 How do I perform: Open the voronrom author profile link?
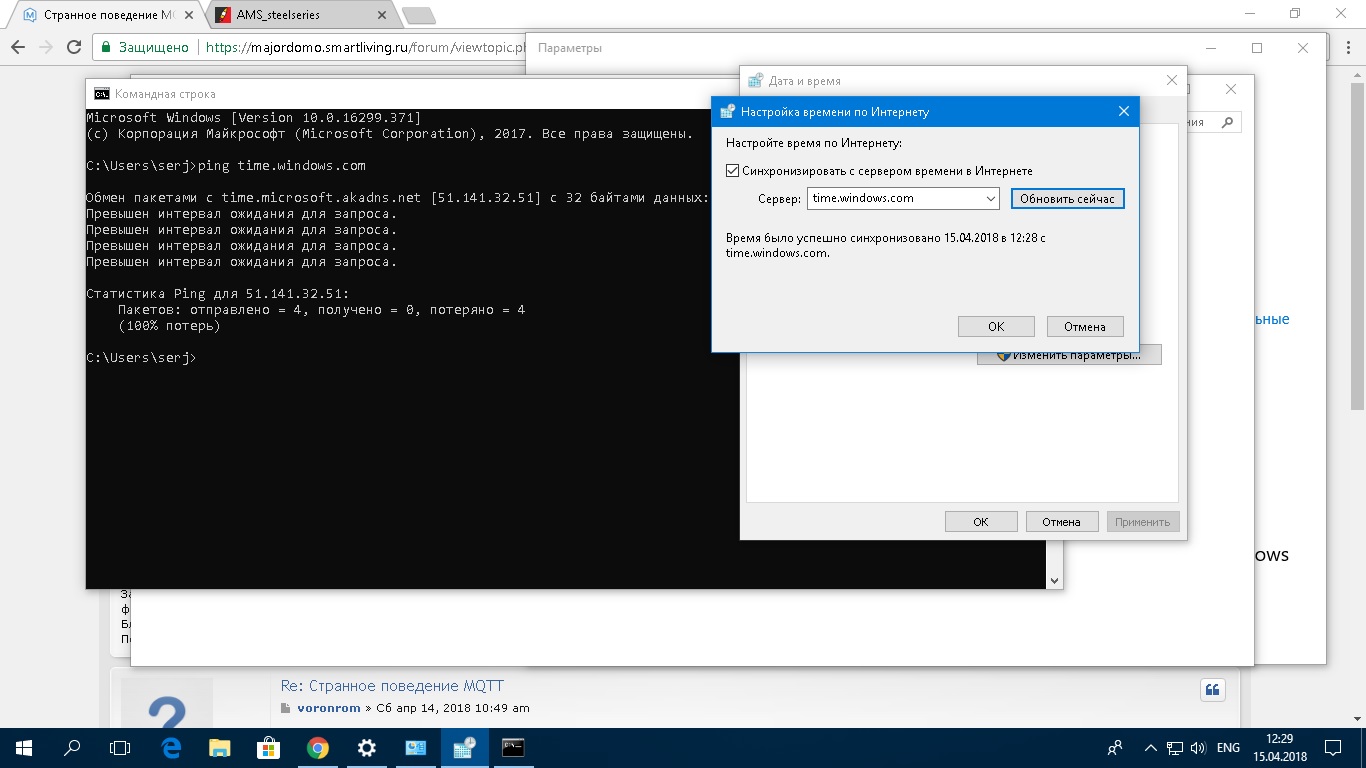pos(330,708)
